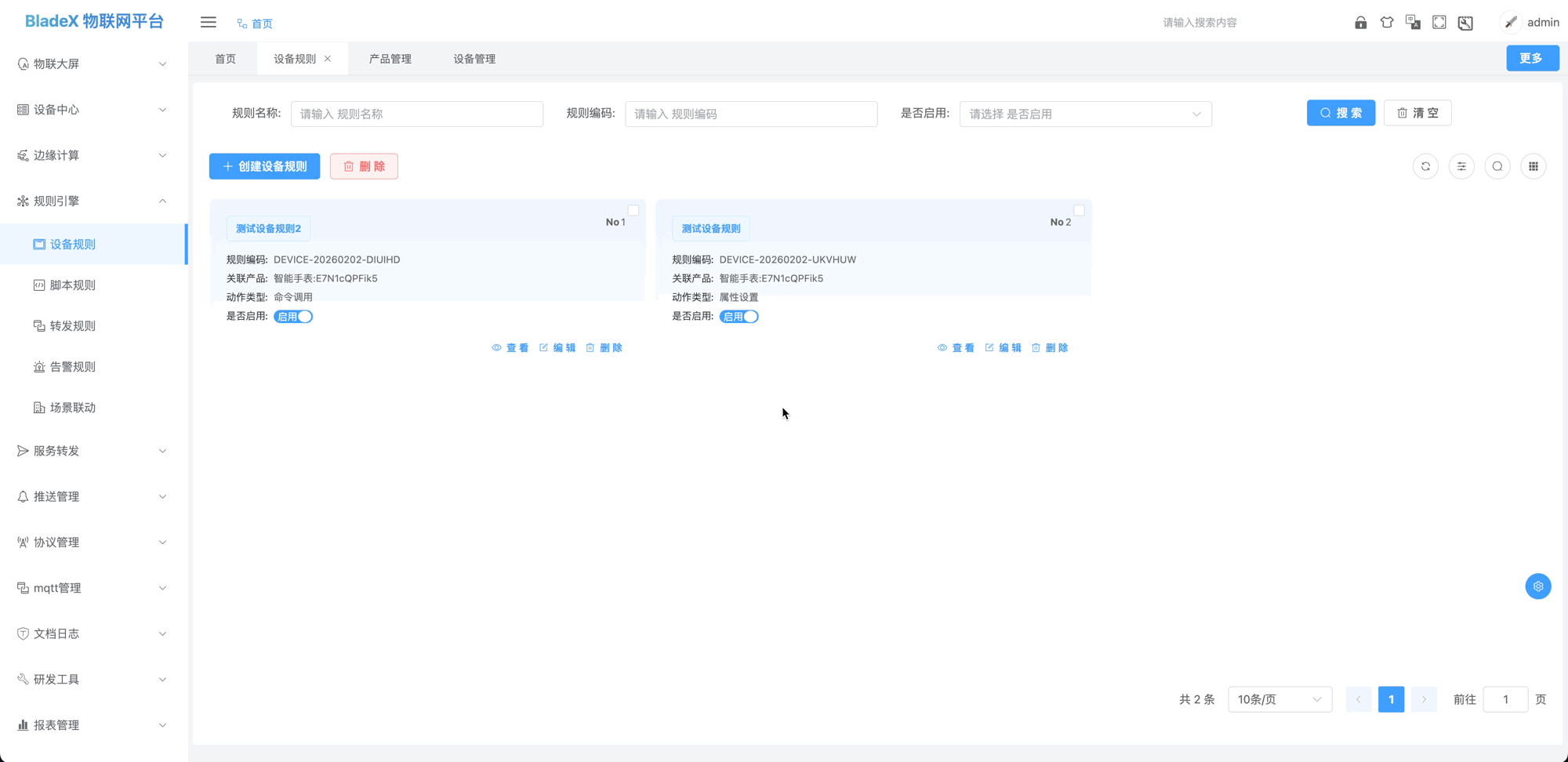Disable the 测试设备规则2 enable switch

coord(293,317)
